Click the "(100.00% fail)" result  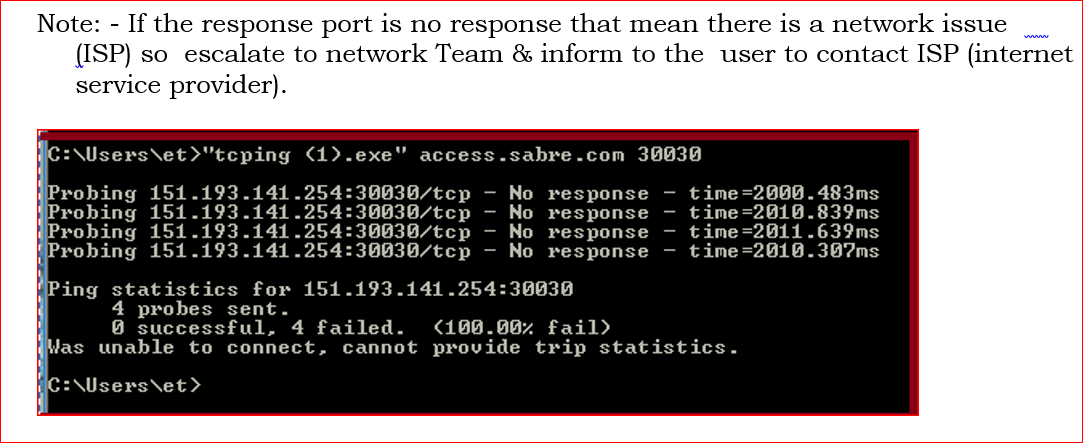(x=522, y=327)
